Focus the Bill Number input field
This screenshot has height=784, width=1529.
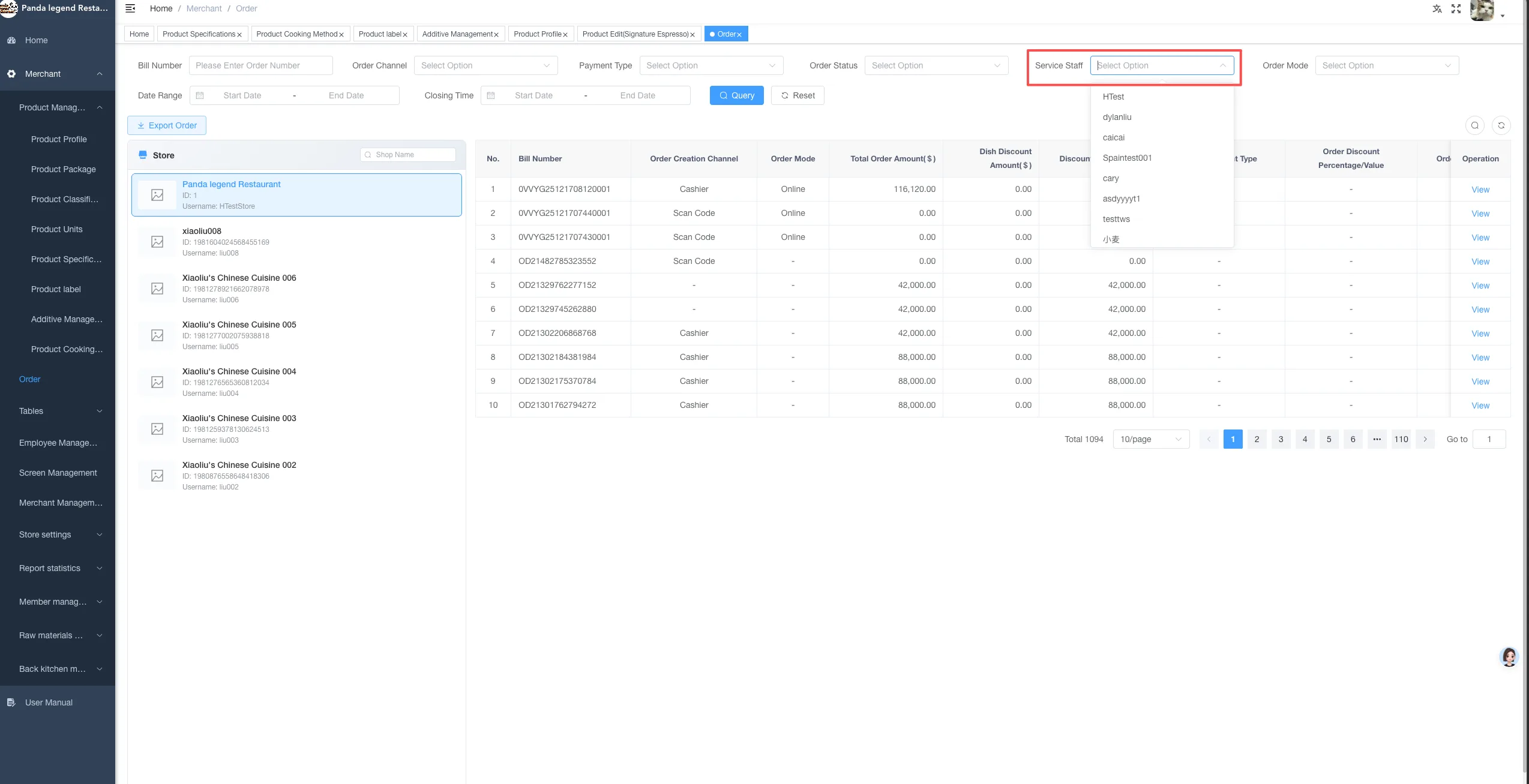[x=260, y=65]
